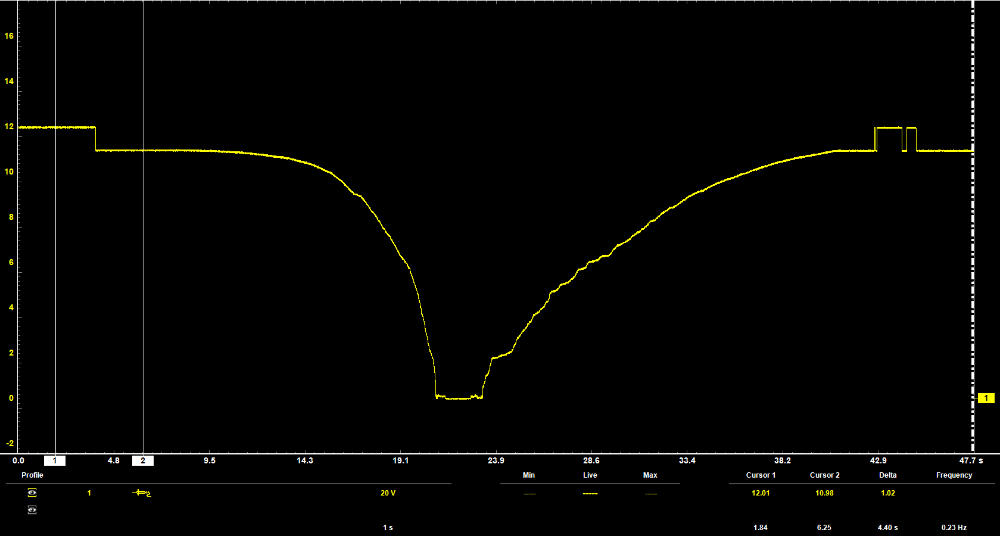Select cursor 1 handle on time axis
1000x536 pixels.
coord(56,460)
